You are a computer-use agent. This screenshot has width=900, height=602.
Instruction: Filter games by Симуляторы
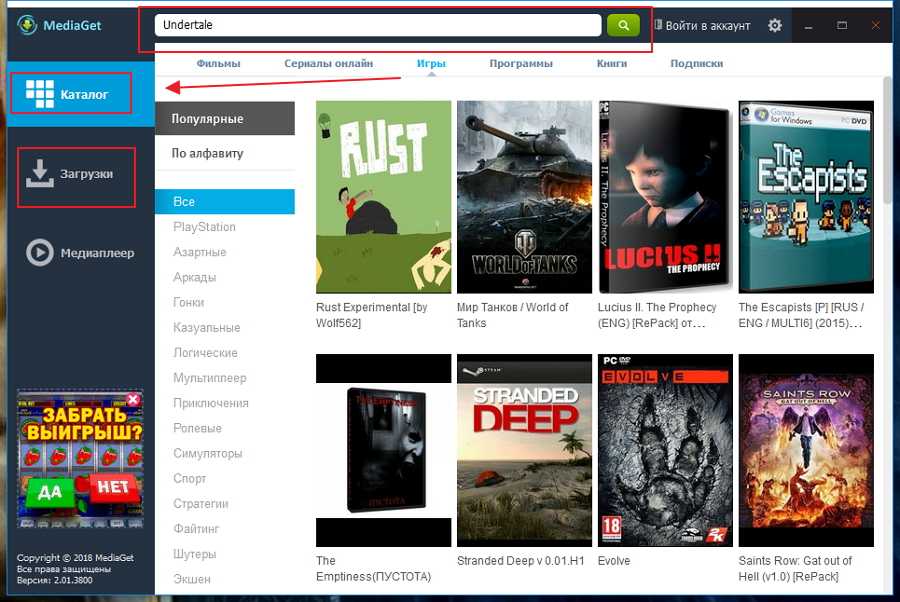pyautogui.click(x=208, y=453)
